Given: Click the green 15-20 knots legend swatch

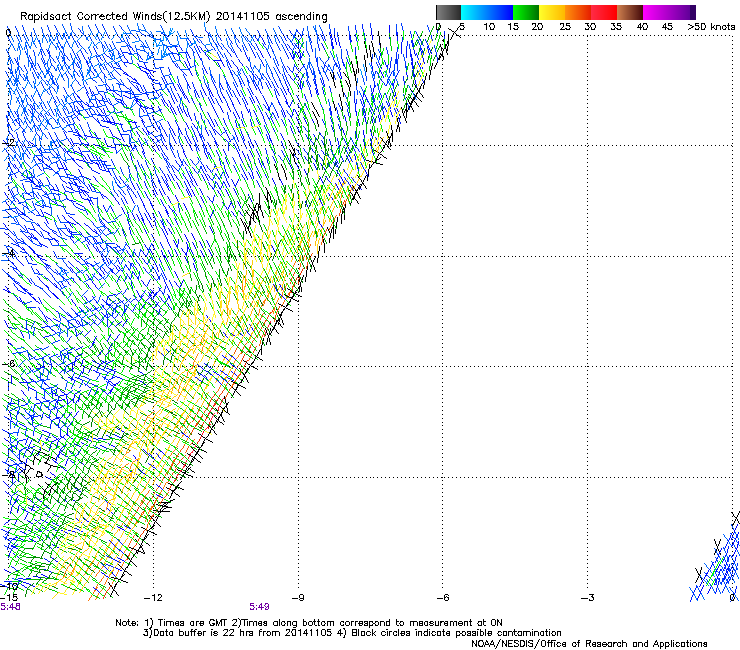Looking at the screenshot, I should (x=526, y=12).
